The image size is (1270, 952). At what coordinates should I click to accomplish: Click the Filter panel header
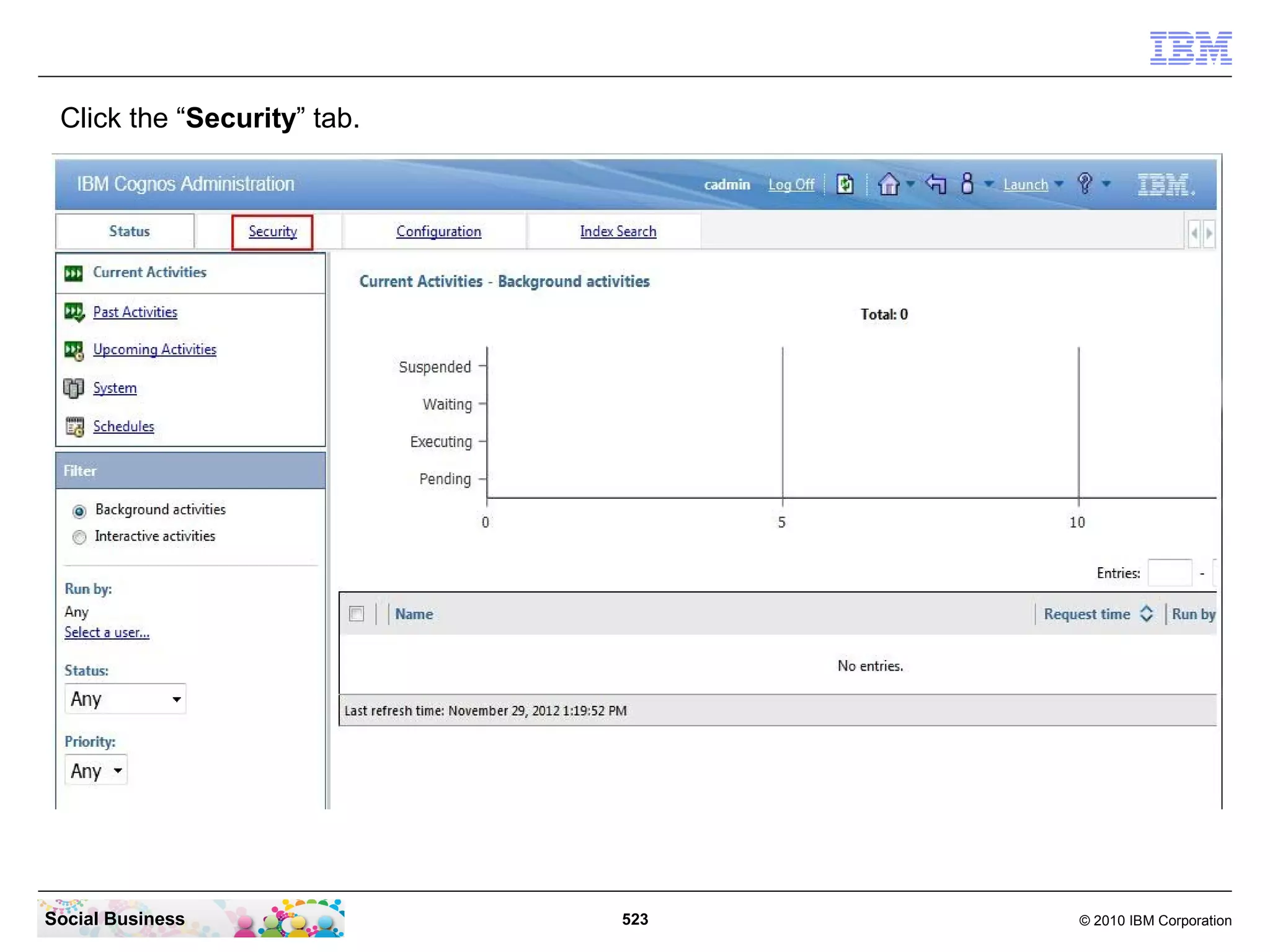click(190, 470)
